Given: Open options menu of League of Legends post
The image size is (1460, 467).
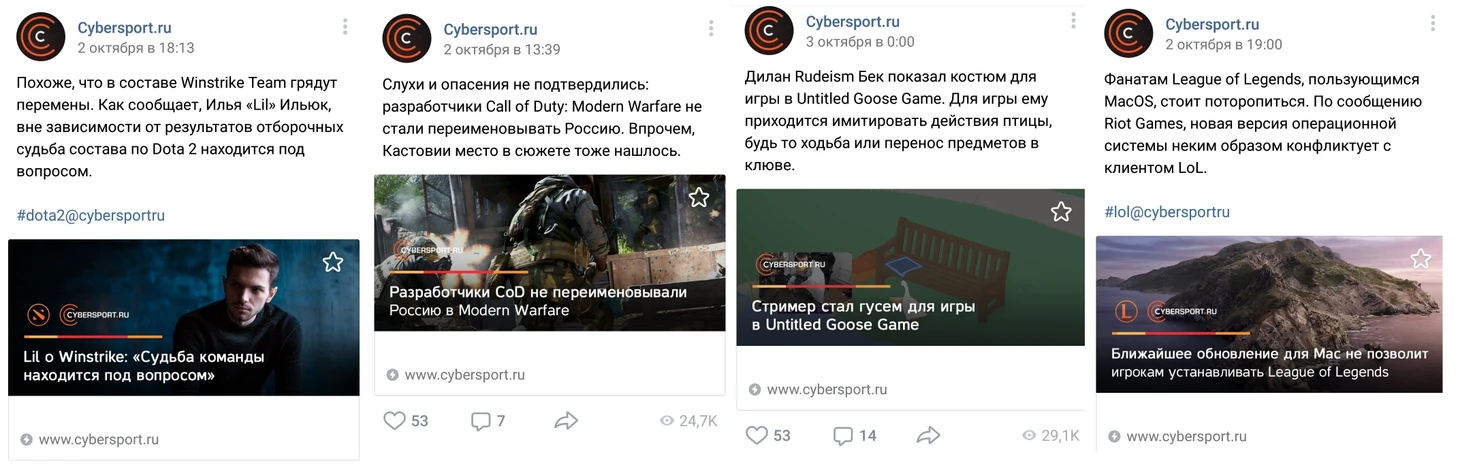Looking at the screenshot, I should click(x=1433, y=24).
